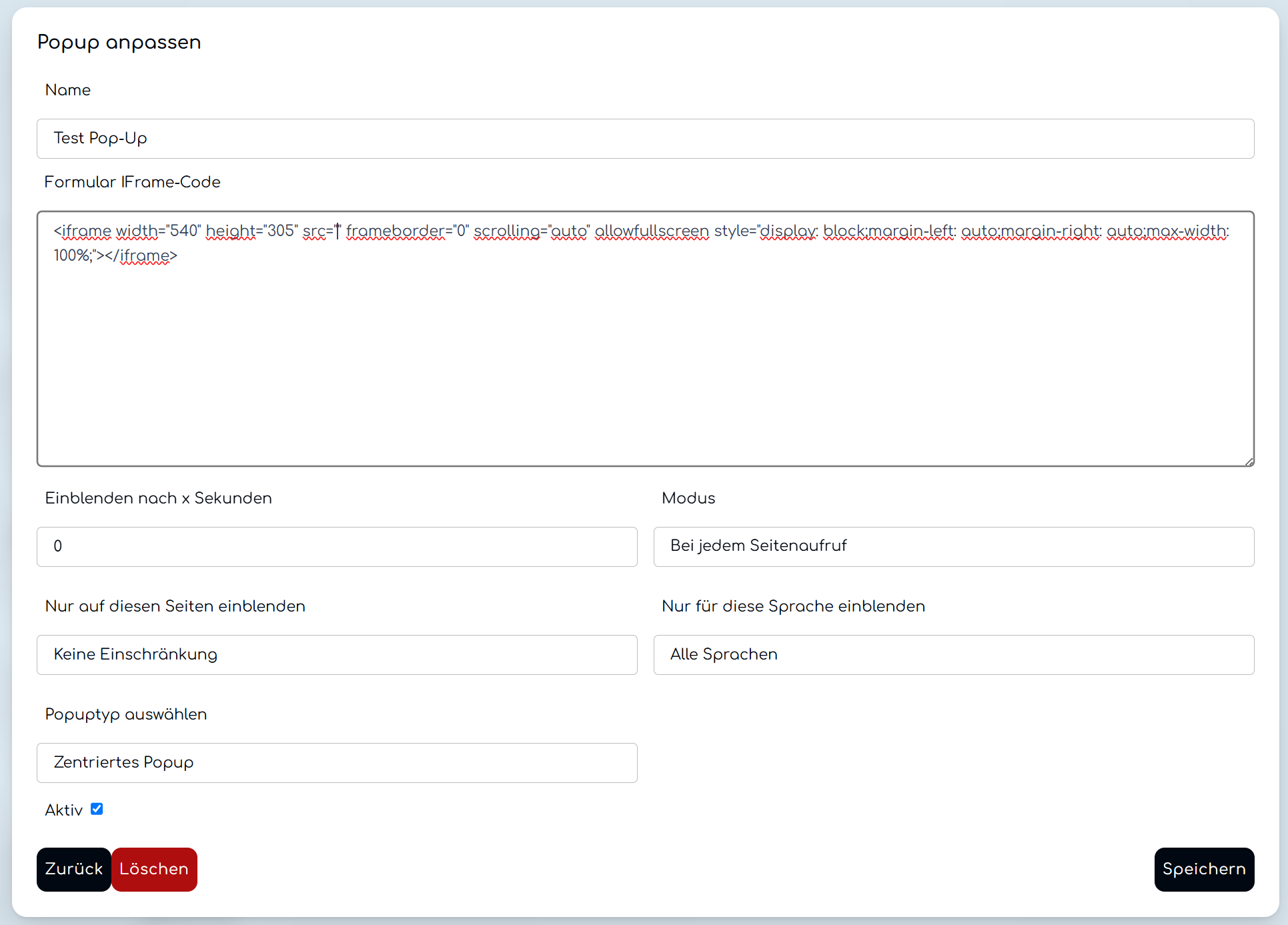Click the Modus label text
Viewport: 1288px width, 925px height.
coord(688,498)
